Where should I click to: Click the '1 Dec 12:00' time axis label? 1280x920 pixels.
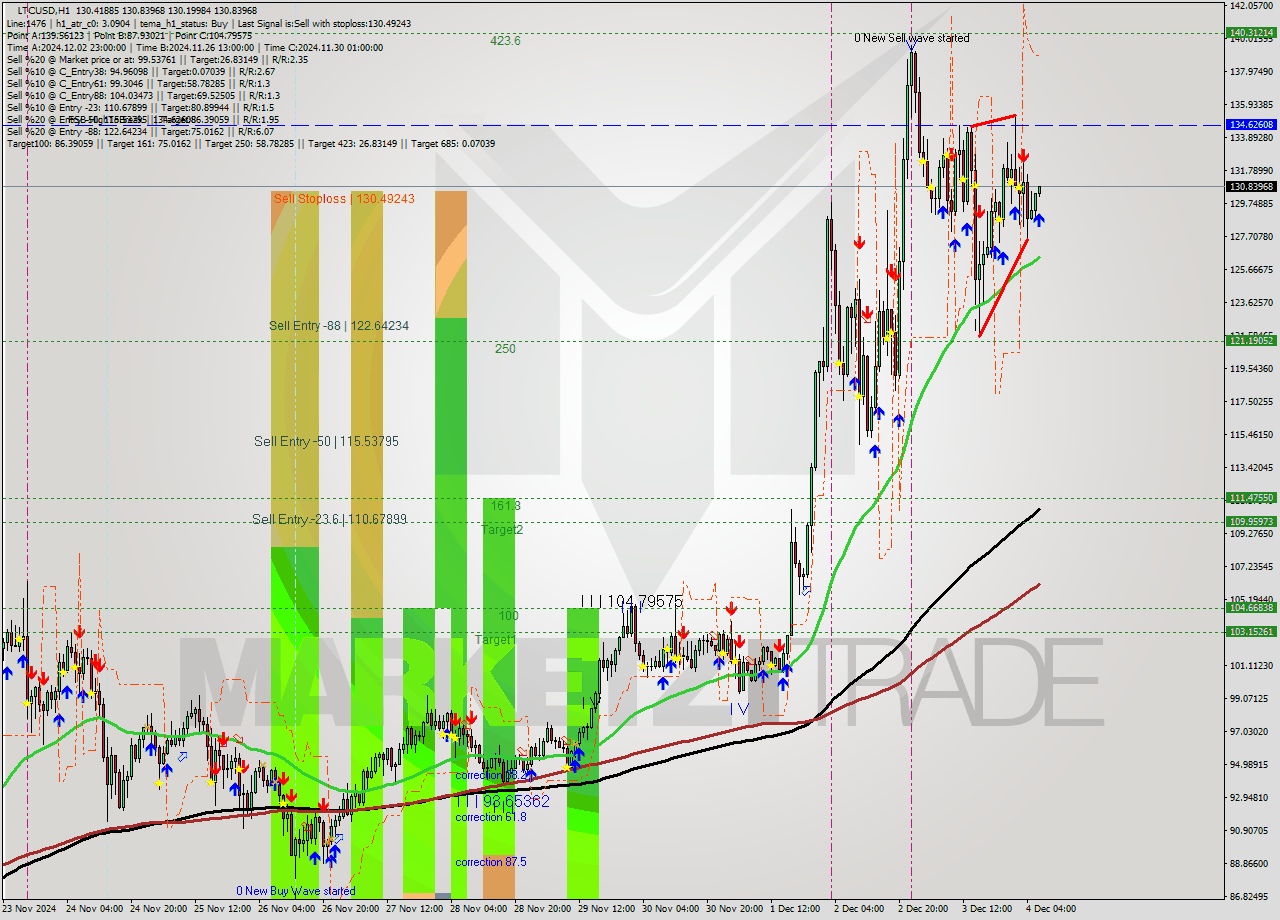[795, 910]
